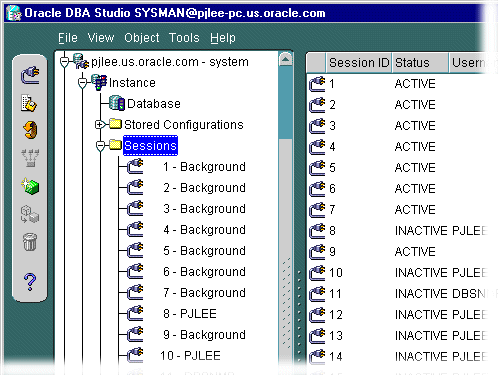
Task: Click the trash can Remove icon
Action: [30, 242]
